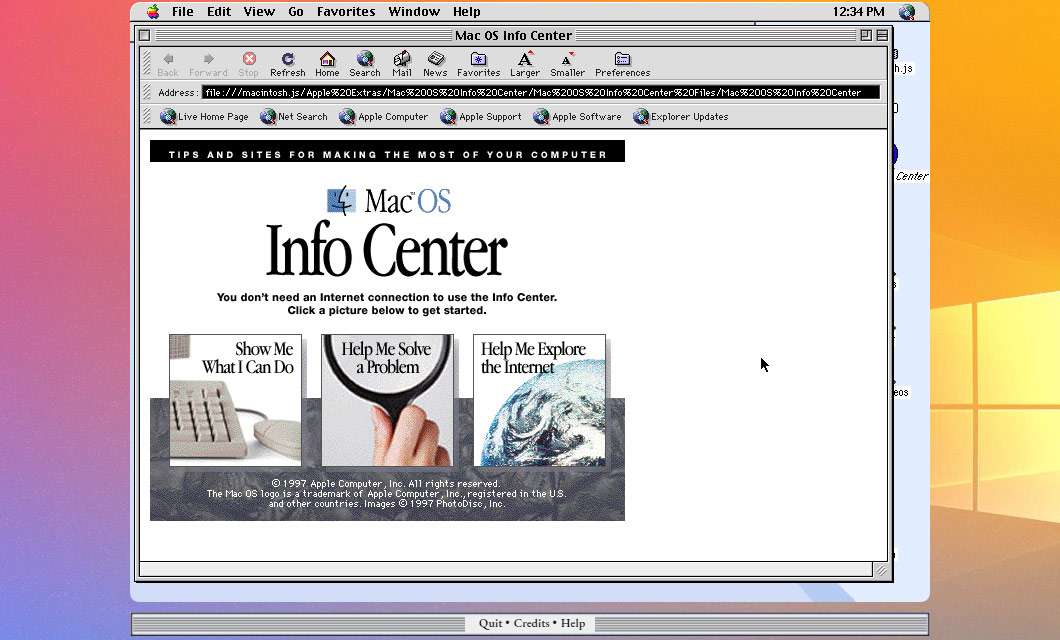
Task: Open the Apple menu
Action: 153,11
